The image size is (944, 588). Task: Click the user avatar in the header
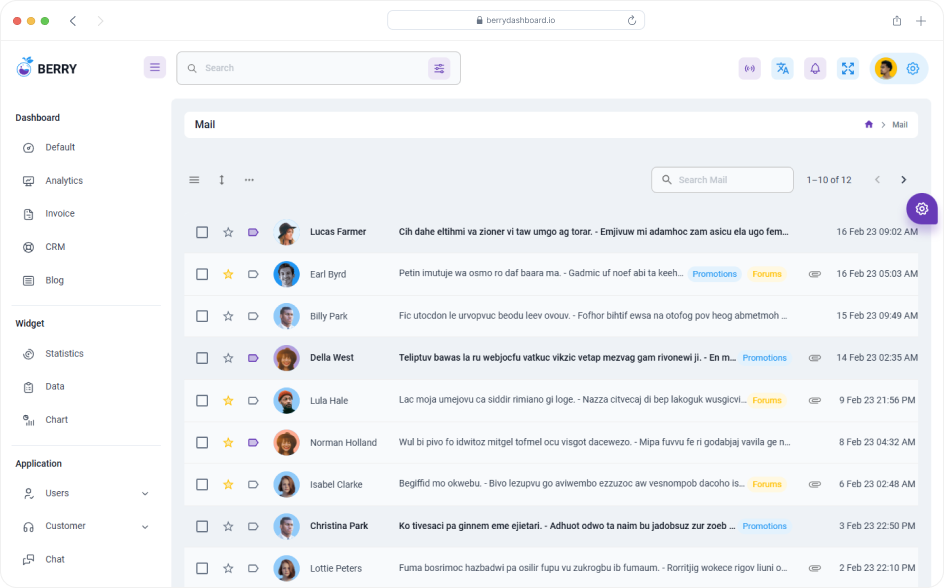(x=885, y=68)
